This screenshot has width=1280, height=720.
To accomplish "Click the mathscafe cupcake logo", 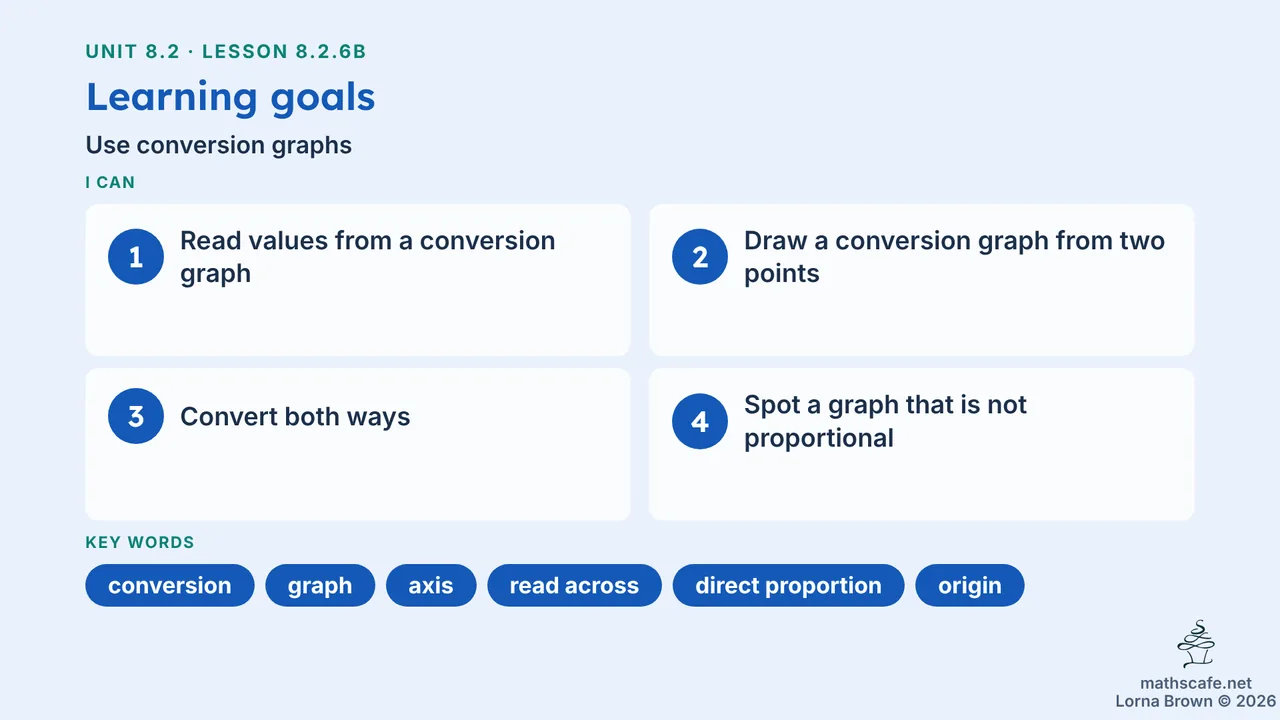I will point(1196,645).
